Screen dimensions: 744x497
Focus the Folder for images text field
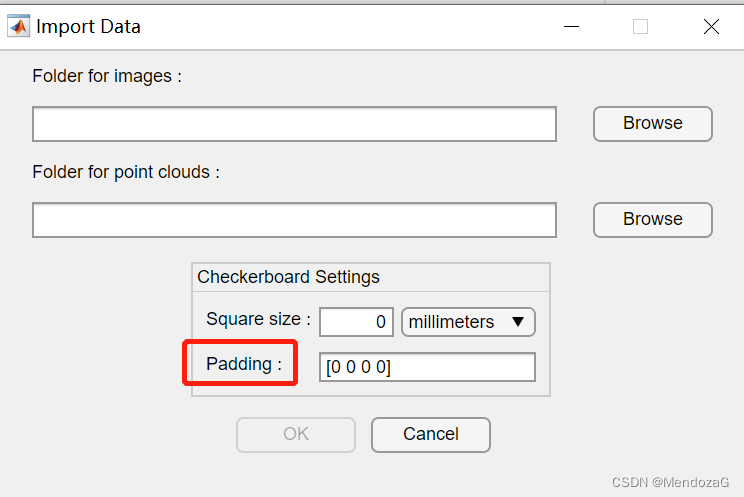pyautogui.click(x=294, y=124)
